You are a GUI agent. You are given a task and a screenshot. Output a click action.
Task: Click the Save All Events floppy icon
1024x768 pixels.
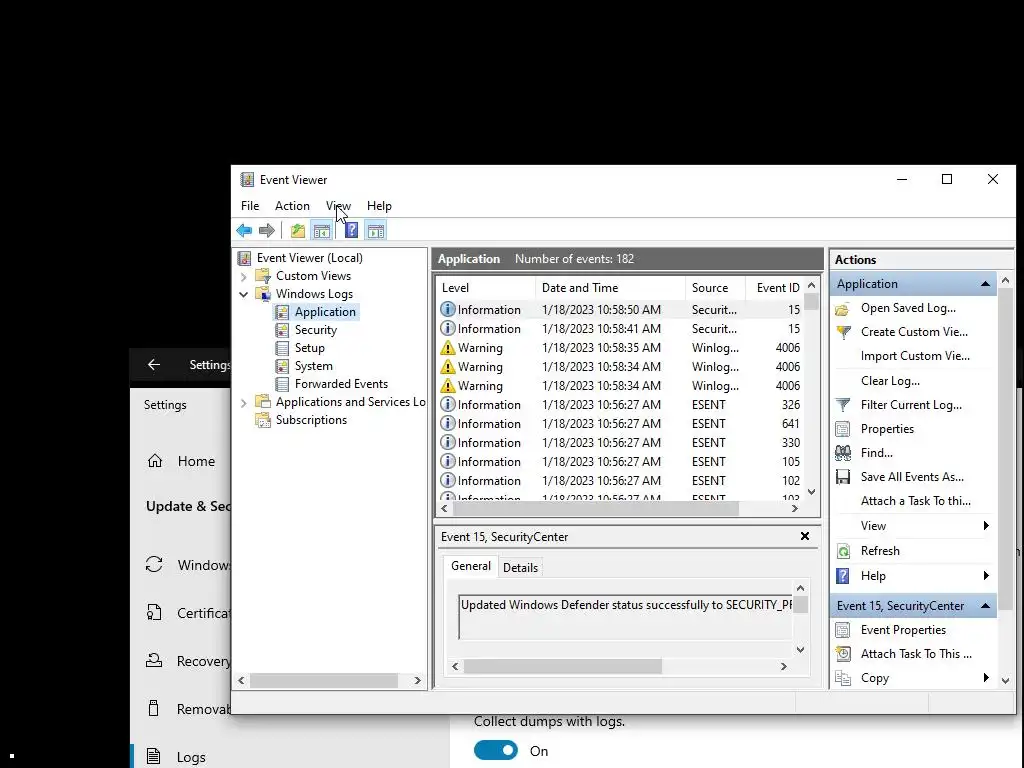pos(843,477)
